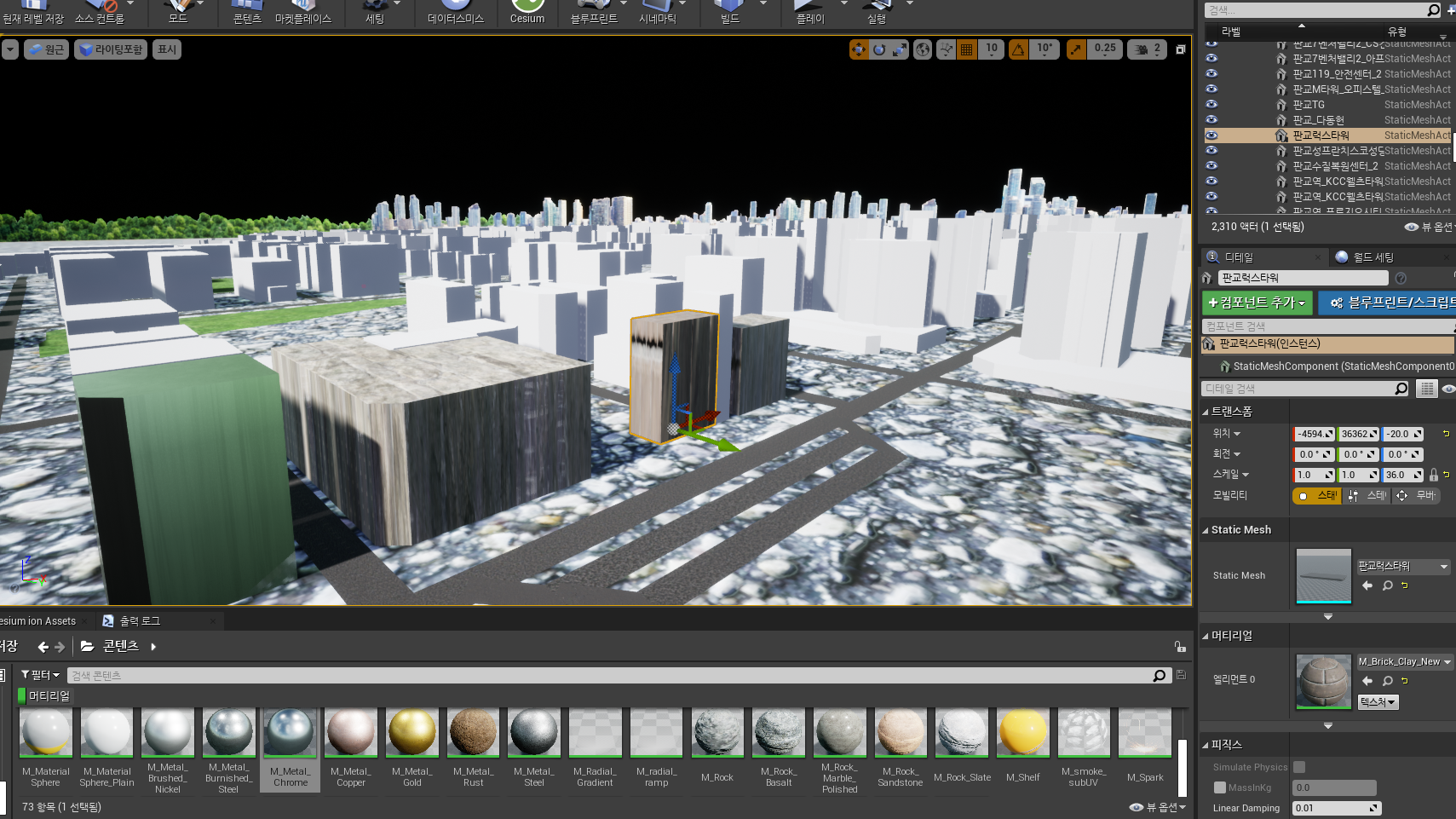Select StaticMeshComponent in component tree
Screen dimensions: 1456x819
pyautogui.click(x=1338, y=366)
